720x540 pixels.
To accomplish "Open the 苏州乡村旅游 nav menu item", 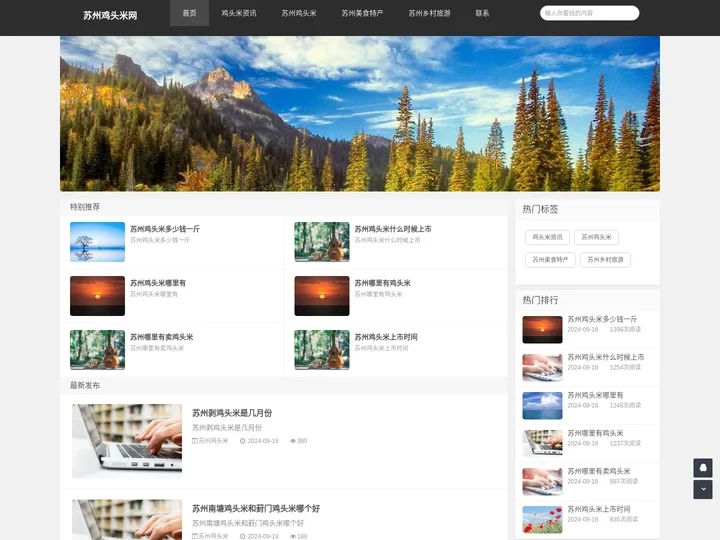I will coord(429,13).
